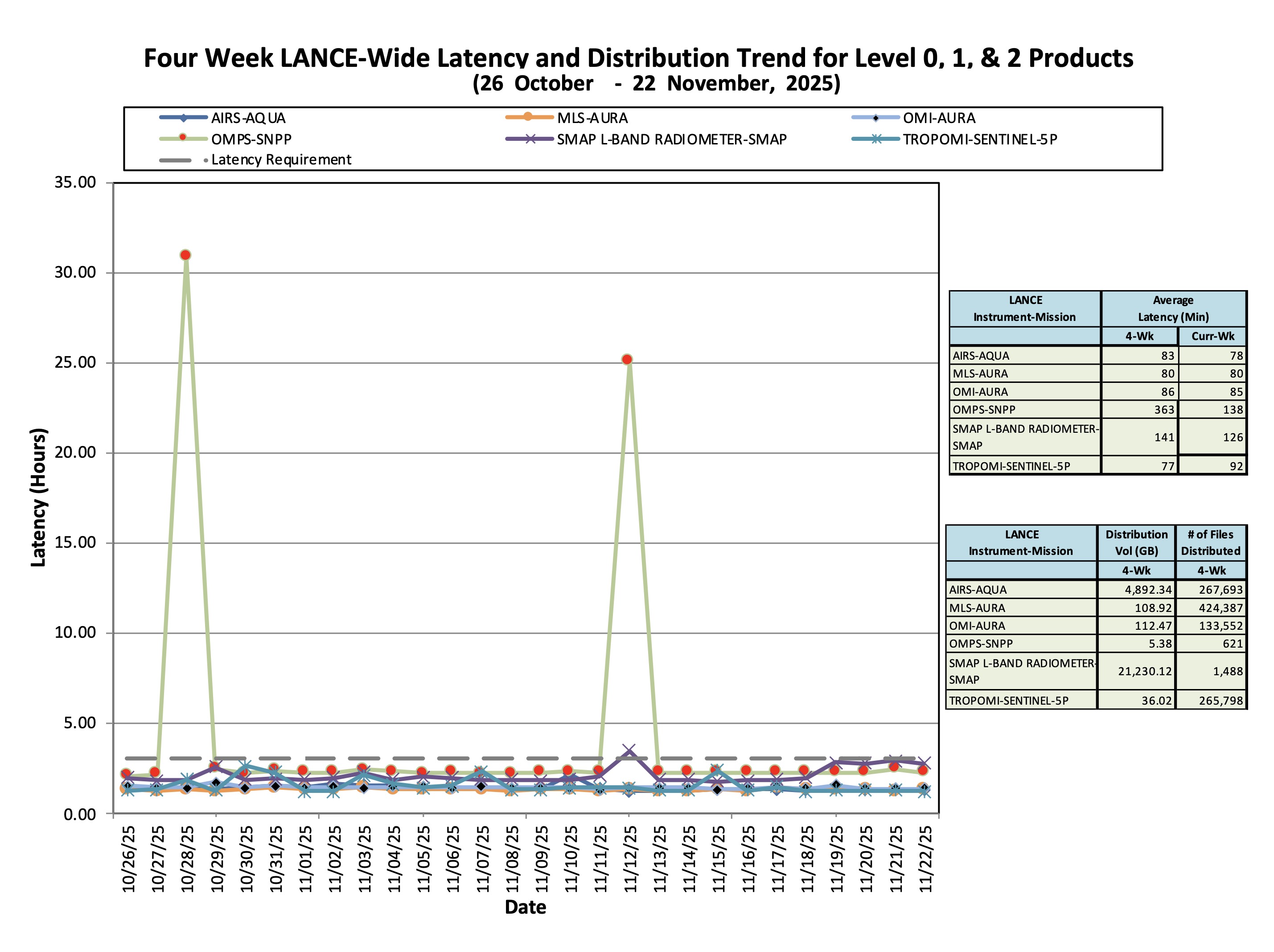The width and height of the screenshot is (1274, 952).
Task: Click the 35.00 y-axis label
Action: pos(75,183)
